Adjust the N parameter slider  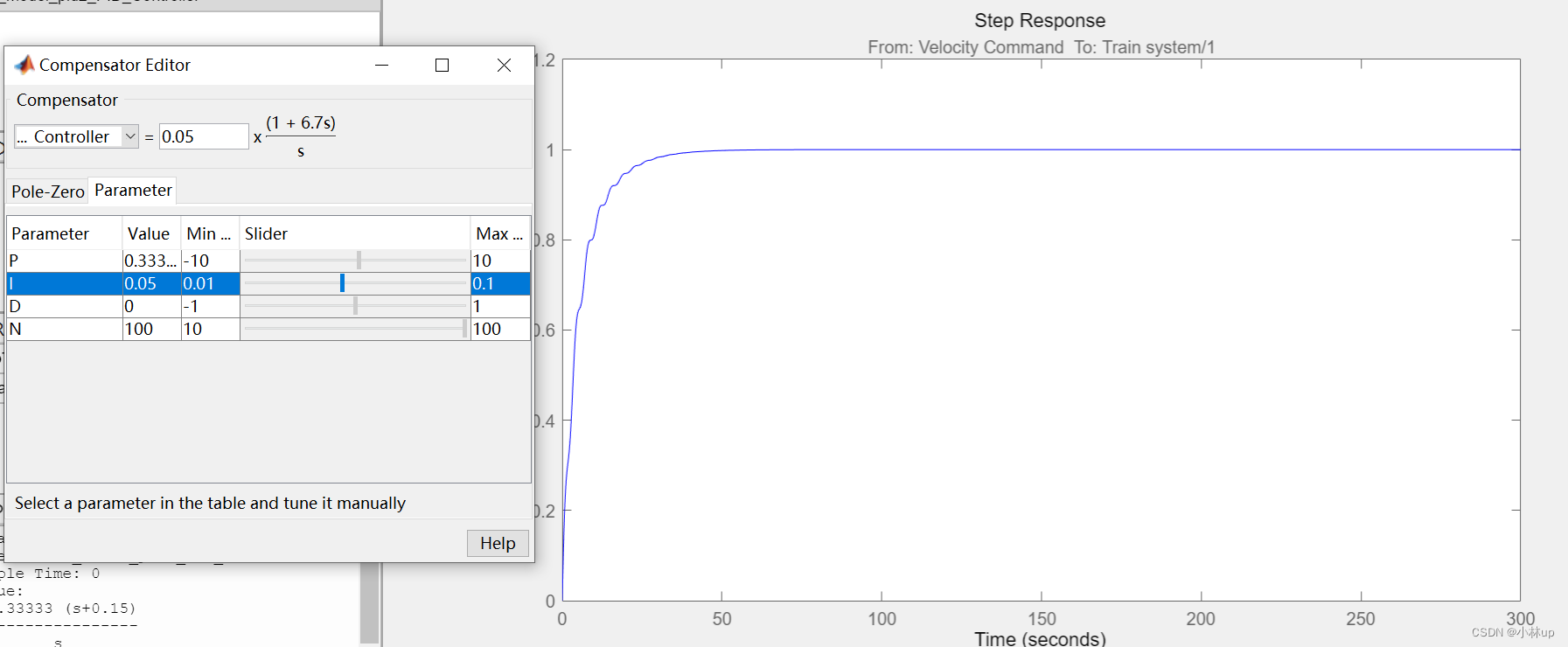tap(464, 329)
